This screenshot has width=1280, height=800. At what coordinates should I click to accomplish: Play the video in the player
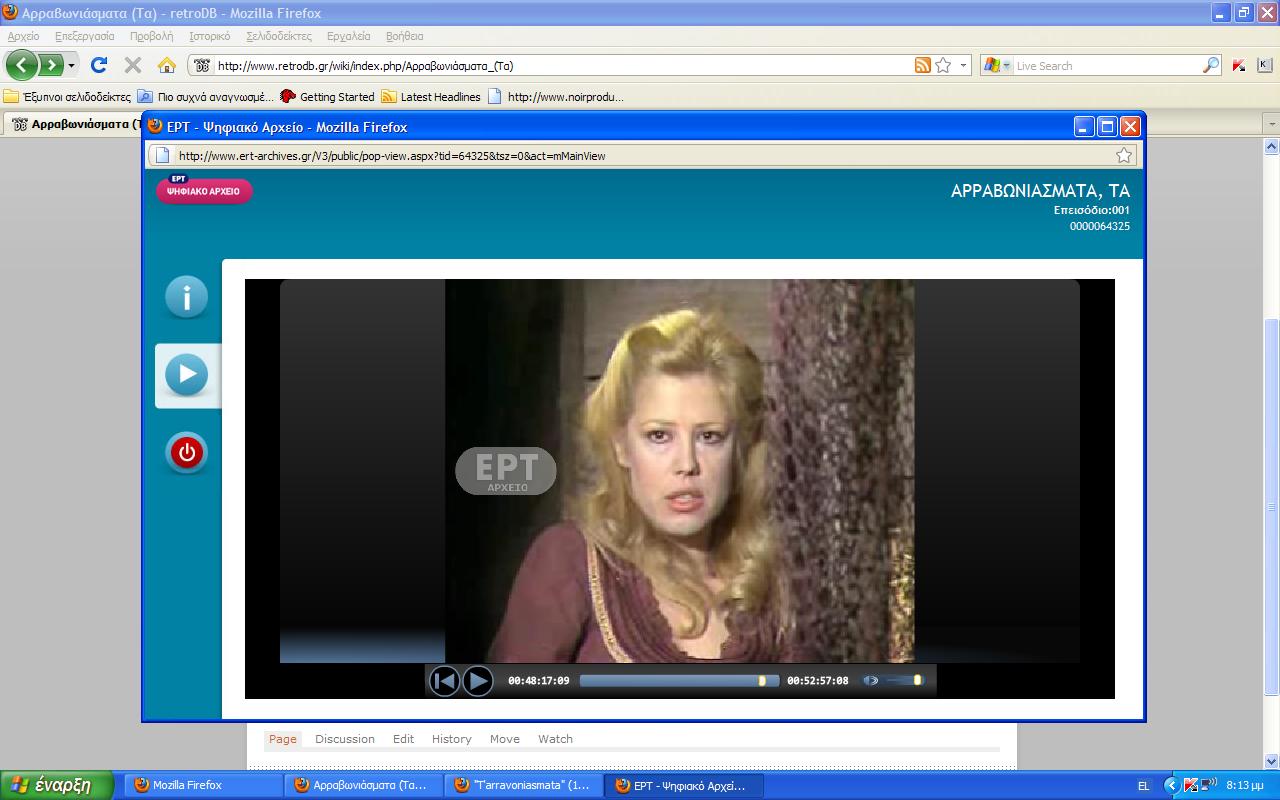point(478,681)
